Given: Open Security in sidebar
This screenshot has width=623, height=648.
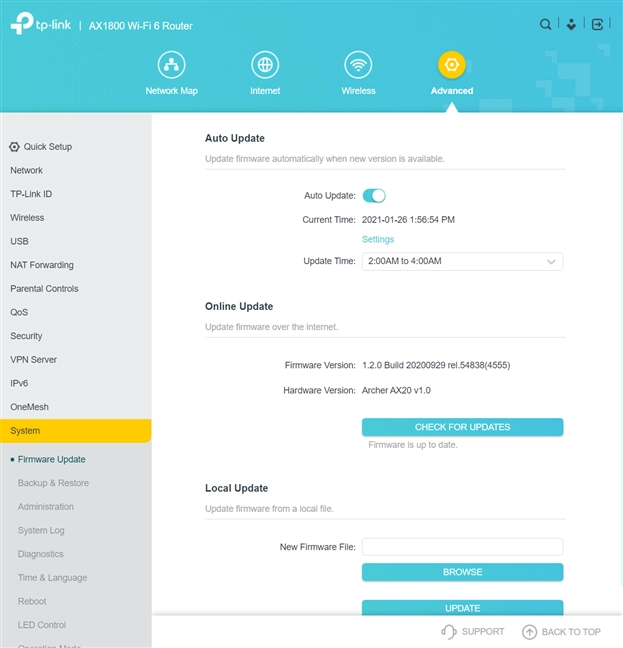Looking at the screenshot, I should [26, 336].
